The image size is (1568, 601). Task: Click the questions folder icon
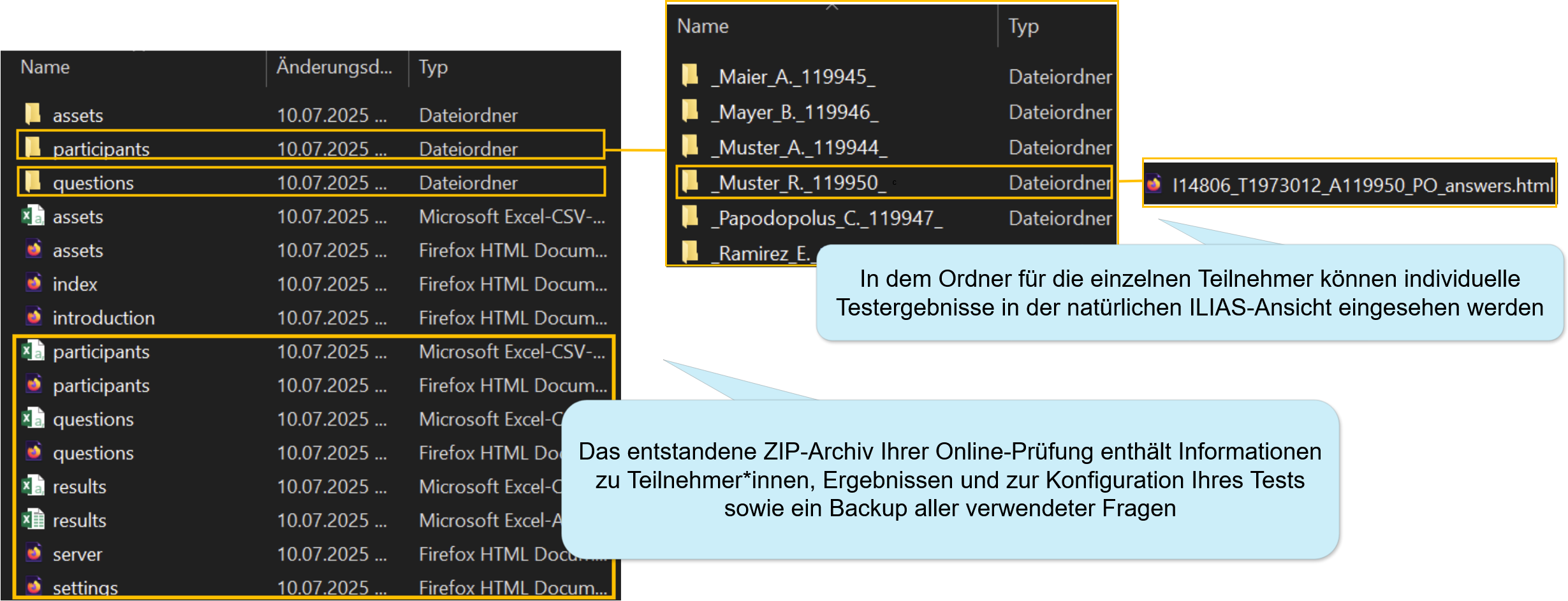(33, 182)
